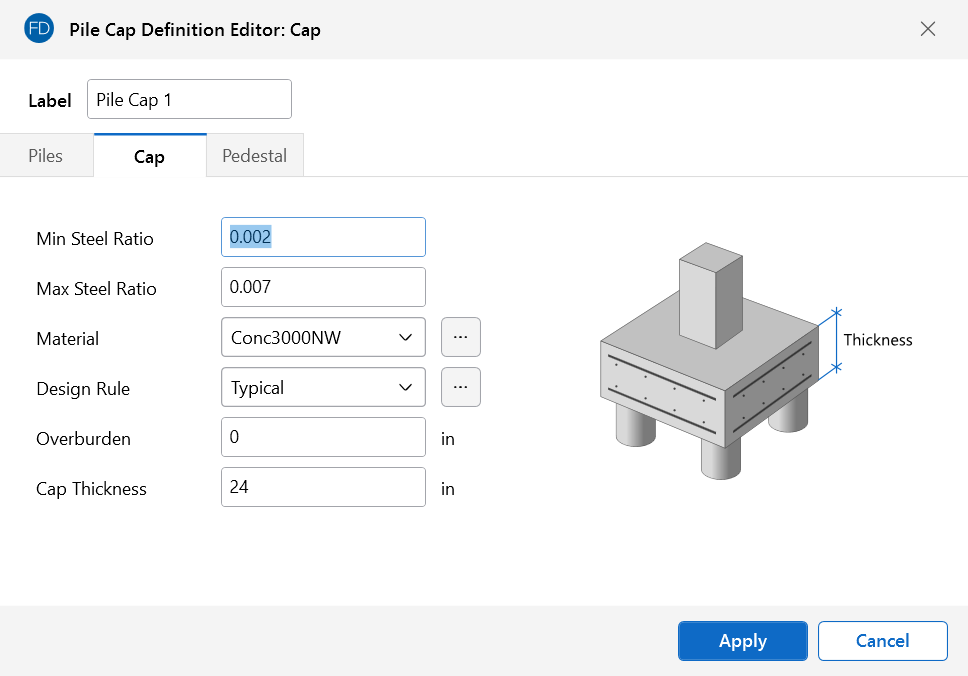Screen dimensions: 968x676
Task: Open the Pedestal tab
Action: [254, 156]
